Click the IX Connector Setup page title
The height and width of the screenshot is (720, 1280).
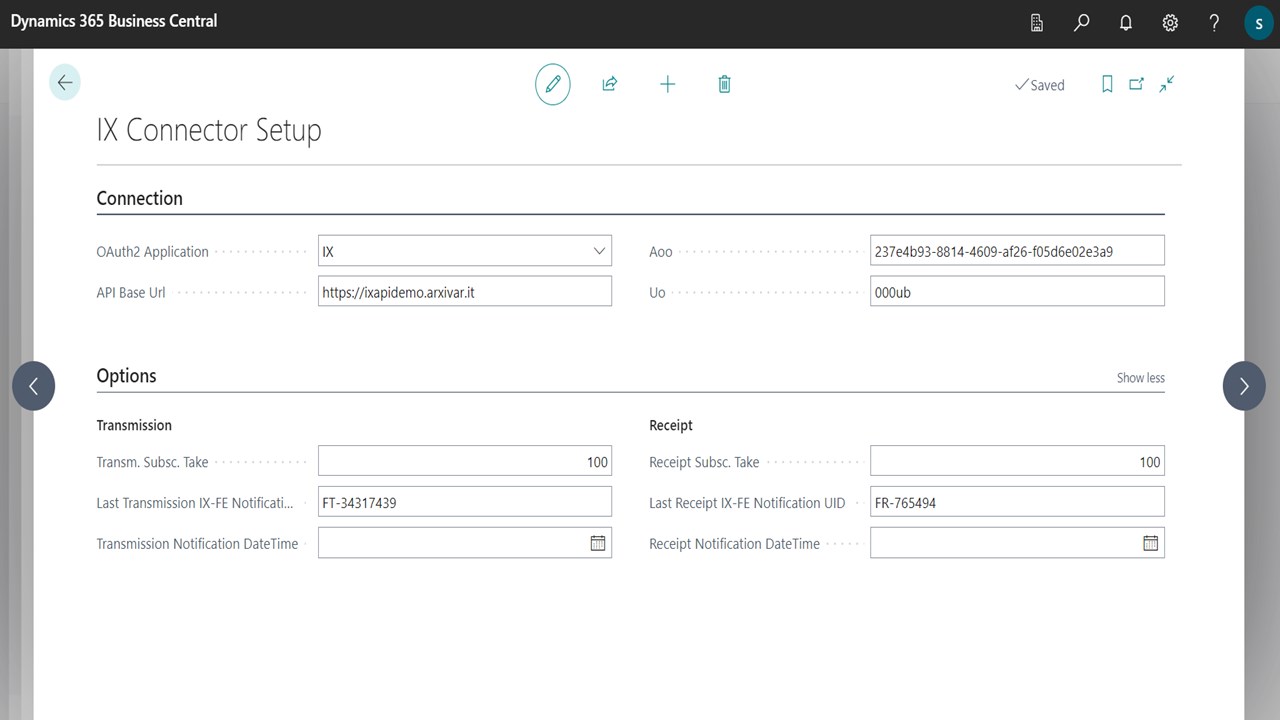coord(209,131)
